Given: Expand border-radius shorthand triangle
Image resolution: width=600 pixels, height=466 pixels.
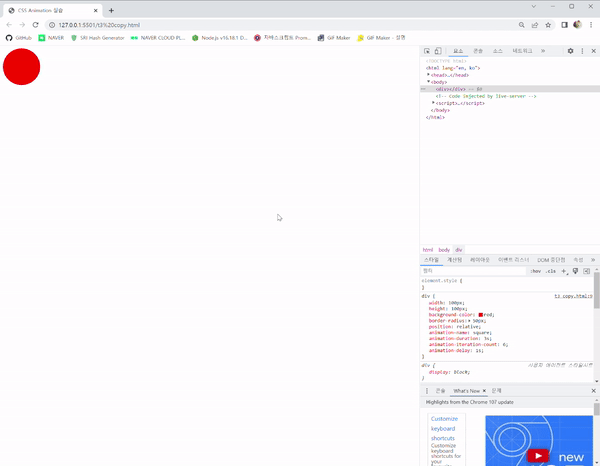Looking at the screenshot, I should [x=470, y=321].
